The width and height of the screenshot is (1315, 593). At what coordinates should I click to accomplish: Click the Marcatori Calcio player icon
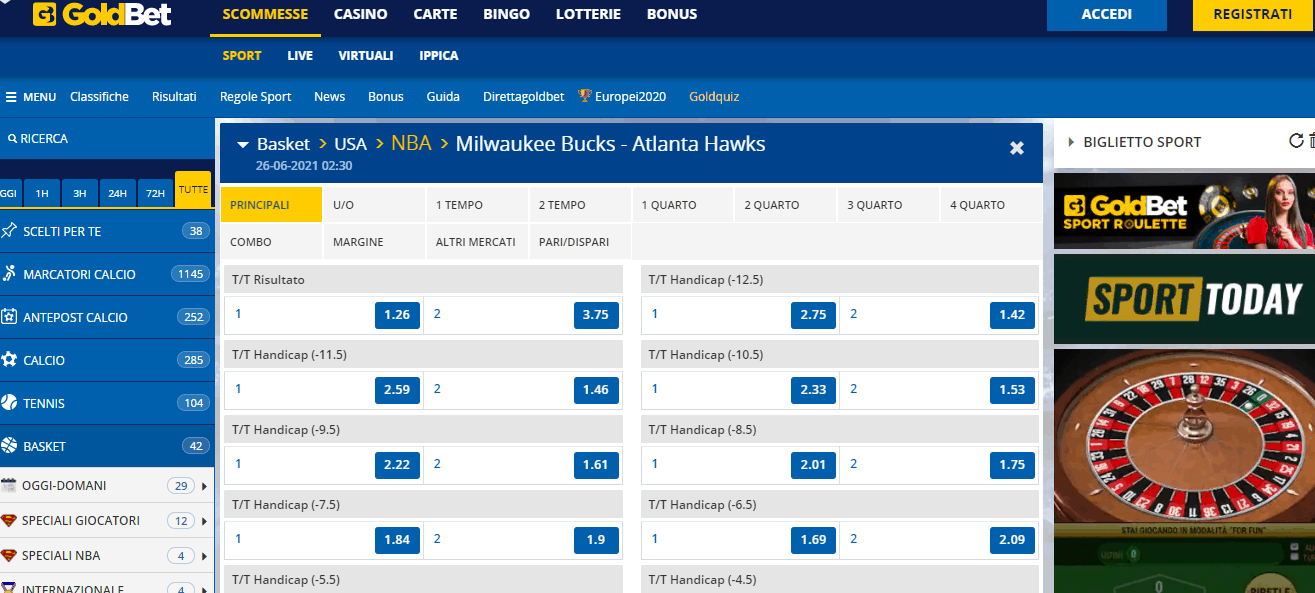pos(9,274)
